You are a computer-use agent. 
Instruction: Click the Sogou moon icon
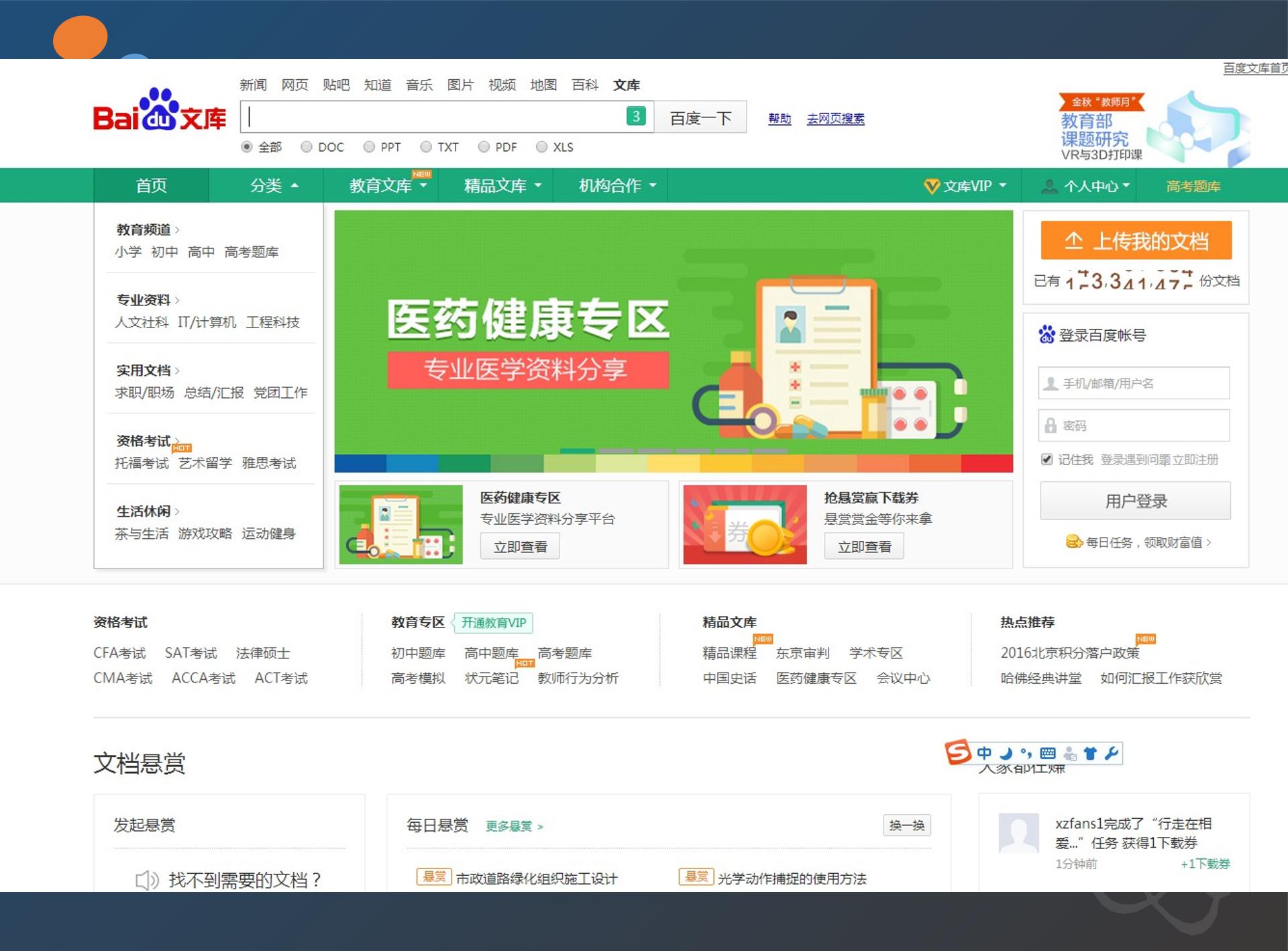pos(1005,753)
